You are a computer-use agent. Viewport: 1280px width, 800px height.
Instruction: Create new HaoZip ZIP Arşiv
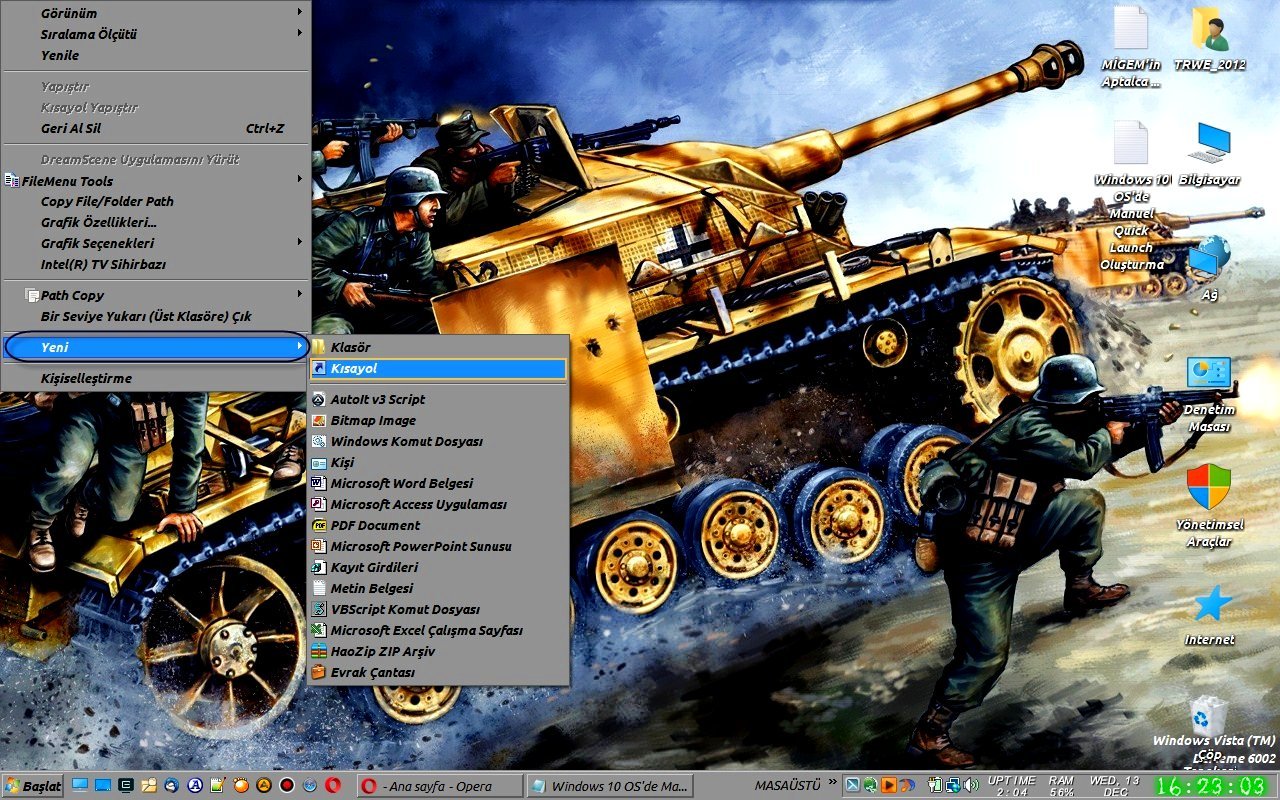click(439, 651)
